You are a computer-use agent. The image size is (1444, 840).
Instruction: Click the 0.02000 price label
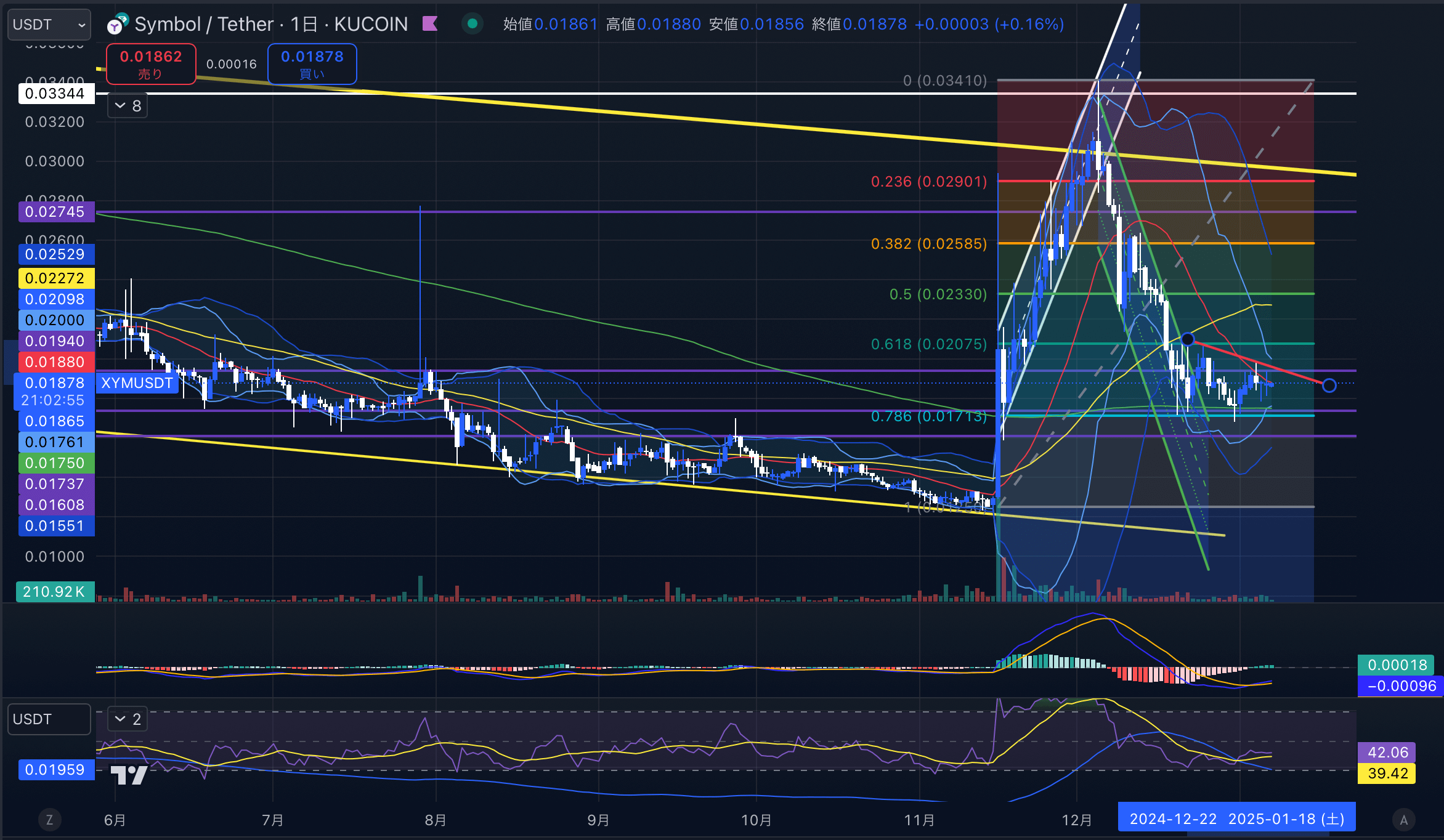coord(56,320)
